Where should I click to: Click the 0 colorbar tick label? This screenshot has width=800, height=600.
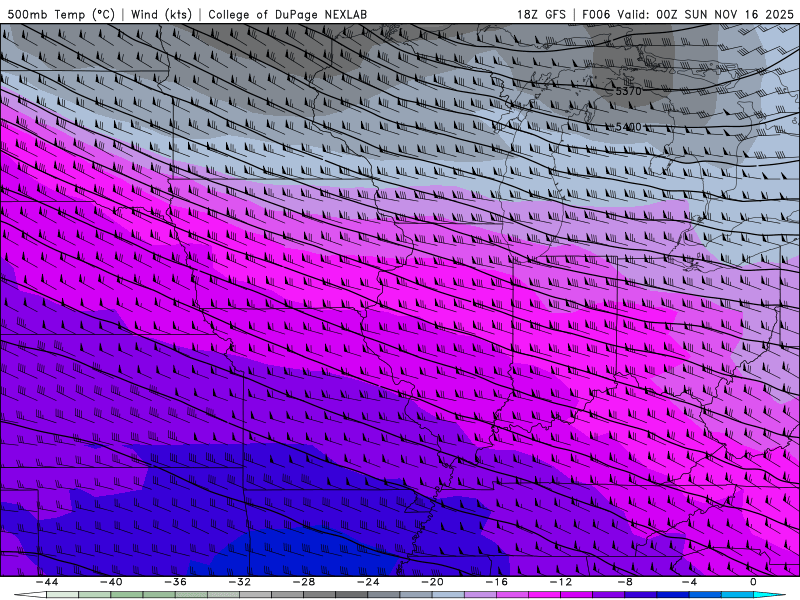(753, 582)
